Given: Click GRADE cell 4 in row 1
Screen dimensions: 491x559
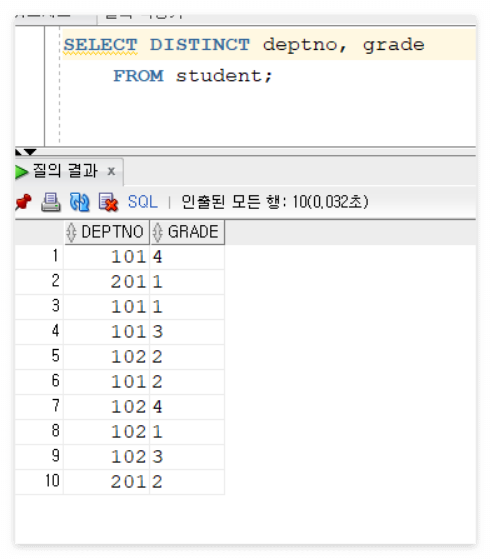Looking at the screenshot, I should (x=187, y=257).
